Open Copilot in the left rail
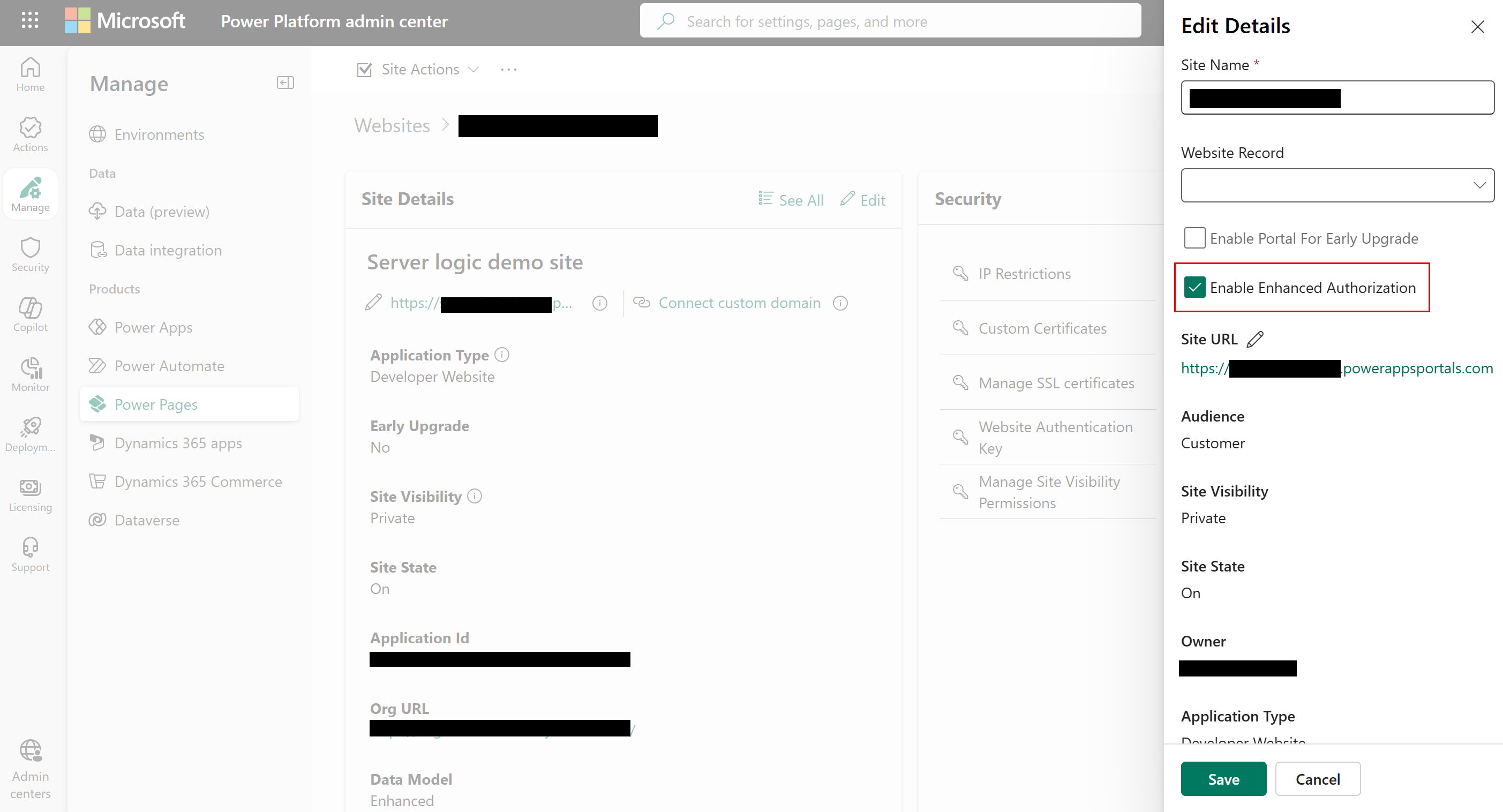The height and width of the screenshot is (812, 1503). 31,315
